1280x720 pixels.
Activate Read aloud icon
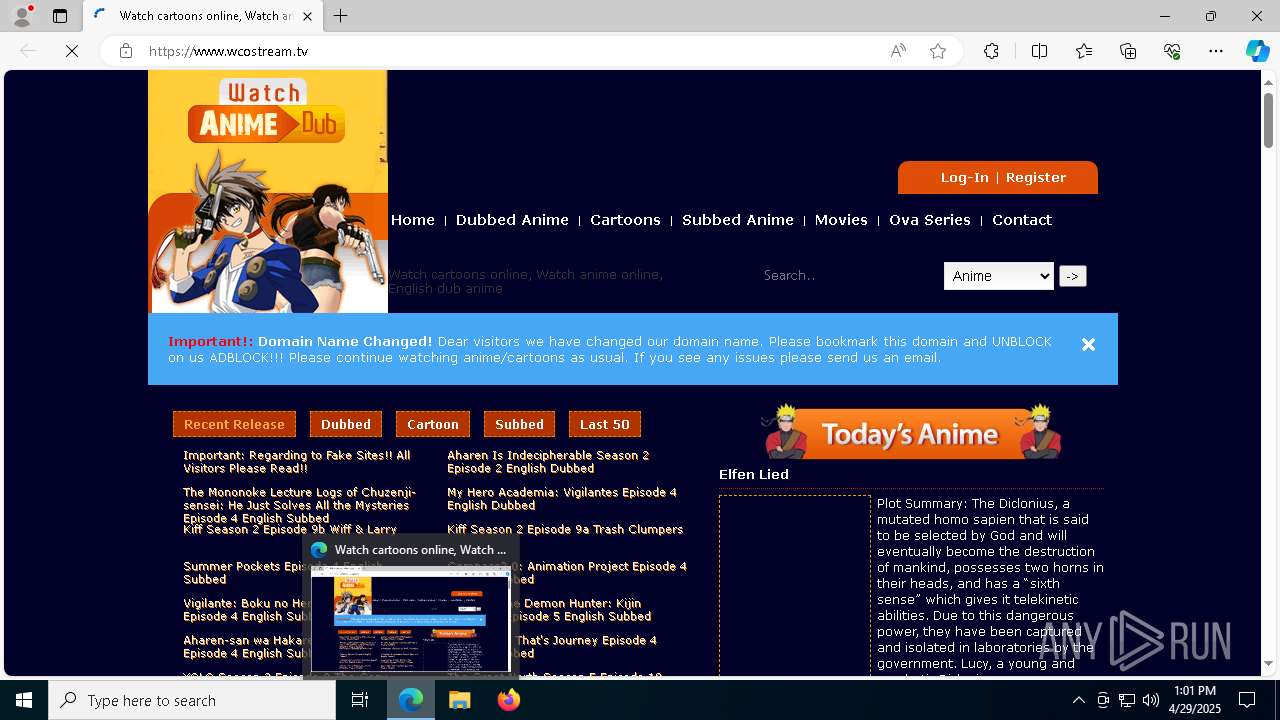898,51
